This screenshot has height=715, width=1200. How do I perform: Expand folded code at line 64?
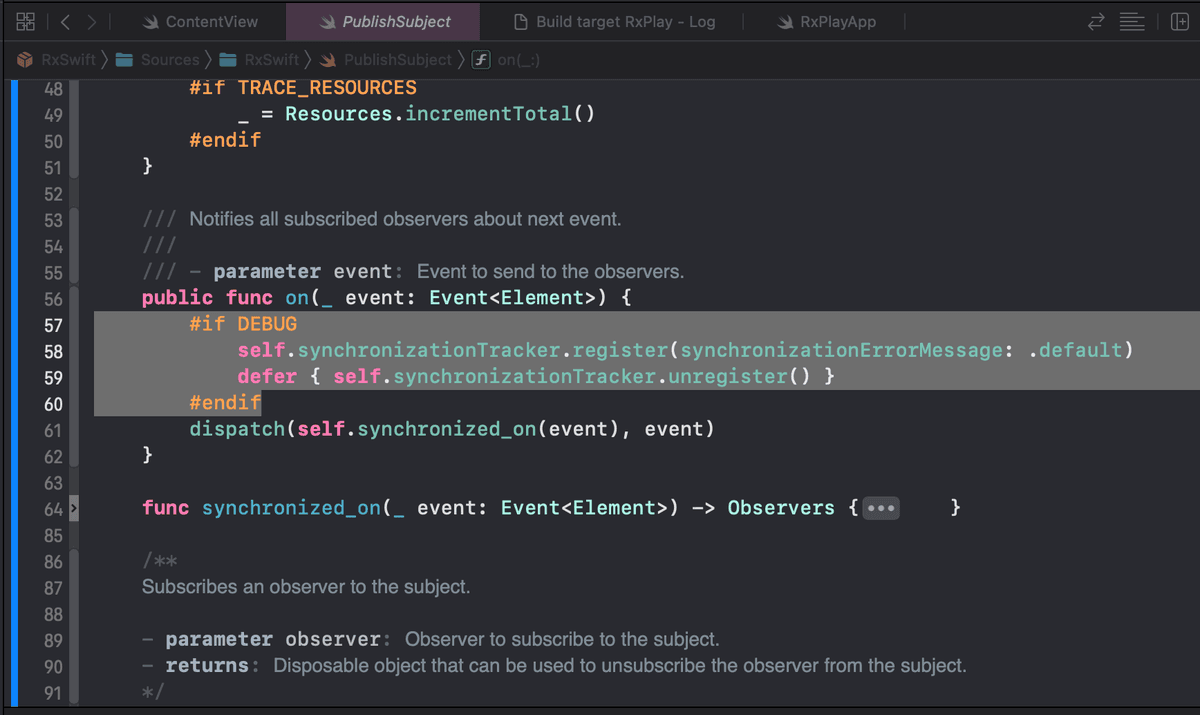coord(73,509)
